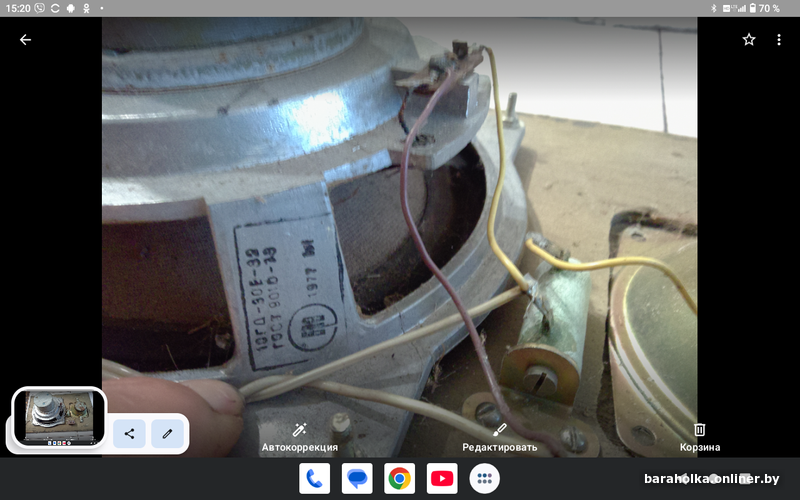Viewport: 800px width, 500px height.
Task: Tap the battery 70 % indicator
Action: click(764, 8)
